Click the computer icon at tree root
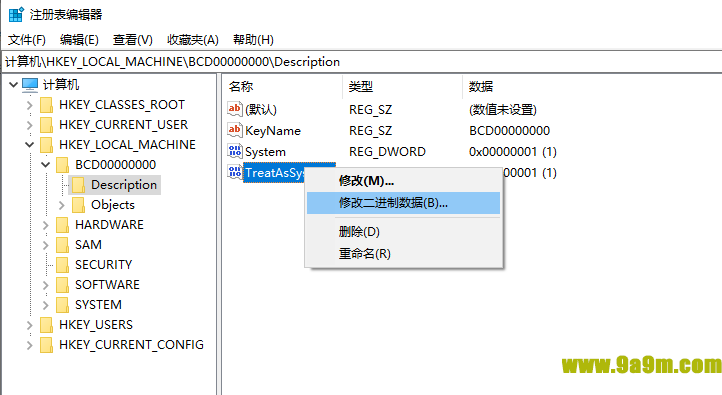The image size is (722, 395). [30, 85]
